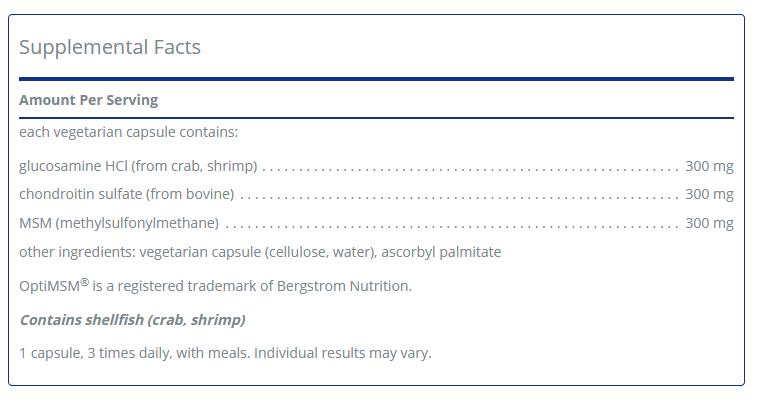
Task: Click the 300 mg value for MSM
Action: click(709, 223)
